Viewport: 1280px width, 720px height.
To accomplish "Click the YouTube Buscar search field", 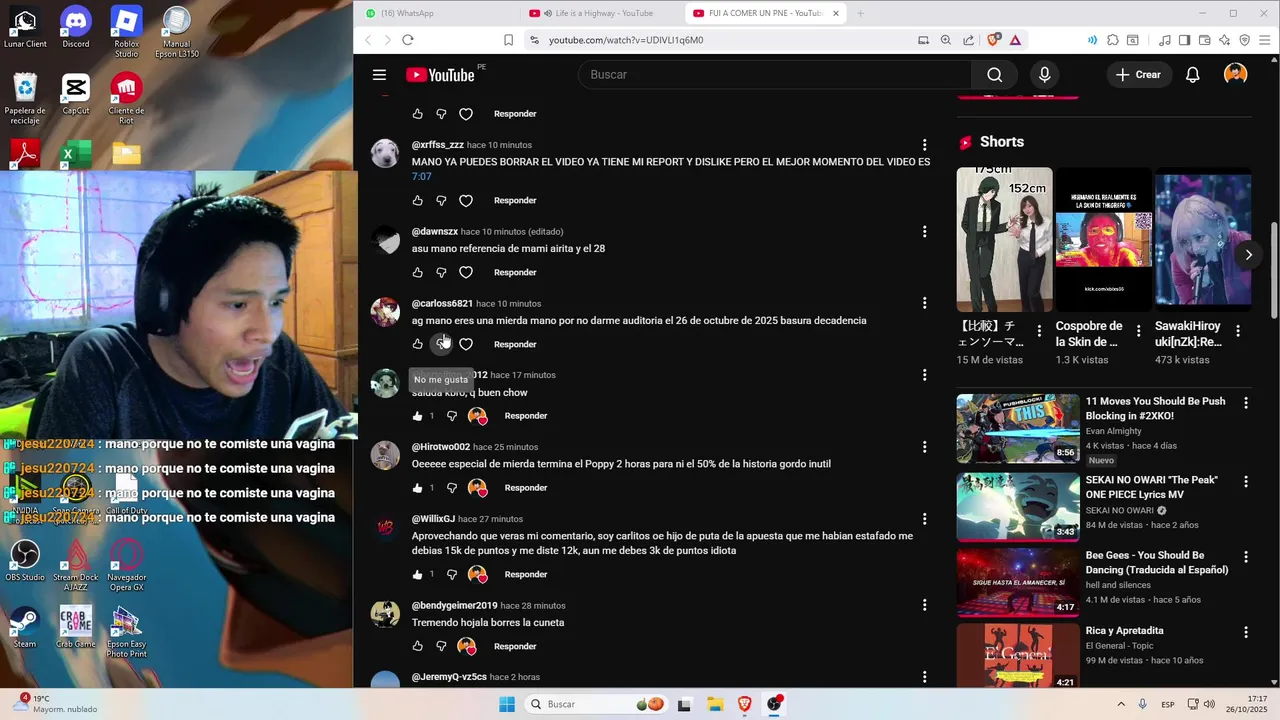I will click(x=775, y=75).
